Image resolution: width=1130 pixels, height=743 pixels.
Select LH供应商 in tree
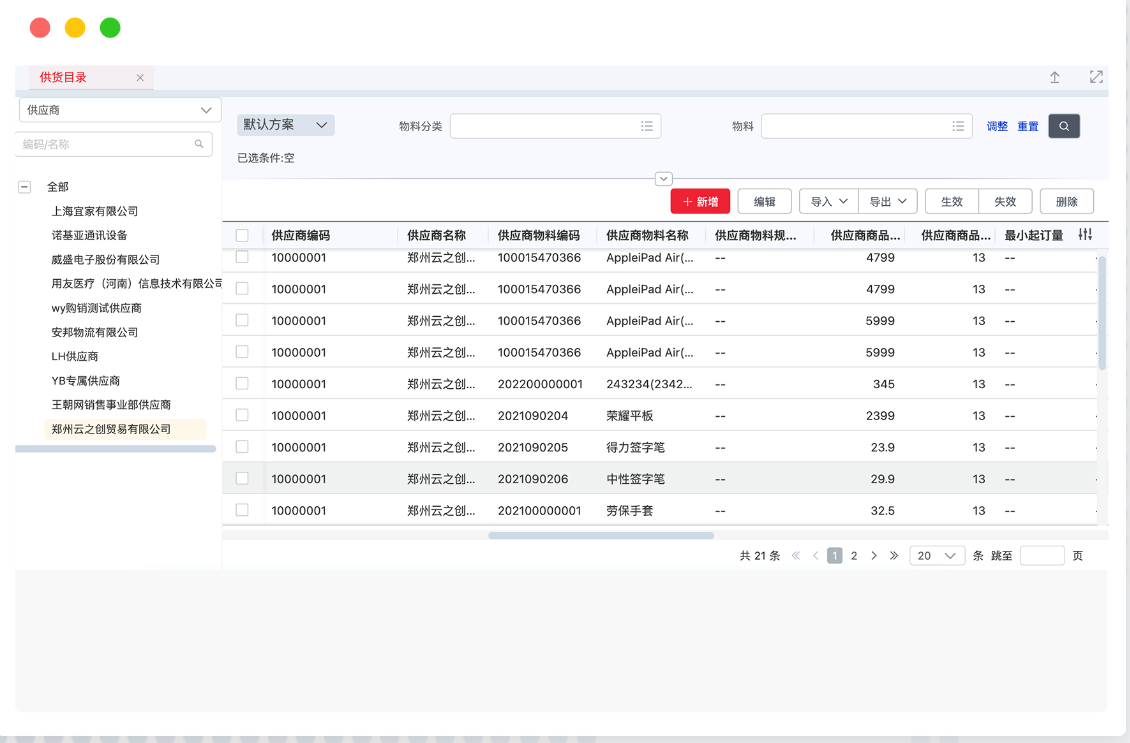click(74, 356)
